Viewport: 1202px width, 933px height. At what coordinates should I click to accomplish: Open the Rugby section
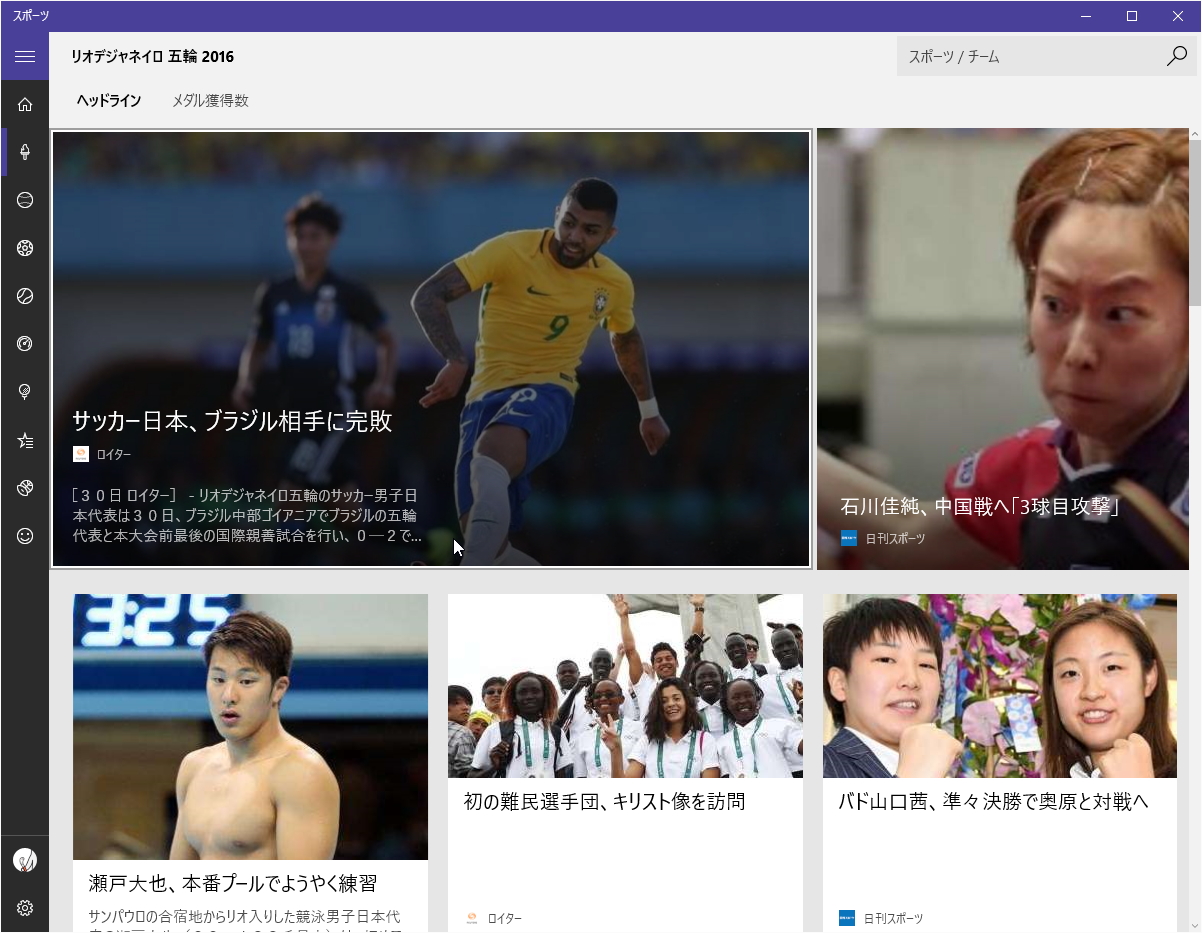pyautogui.click(x=25, y=488)
